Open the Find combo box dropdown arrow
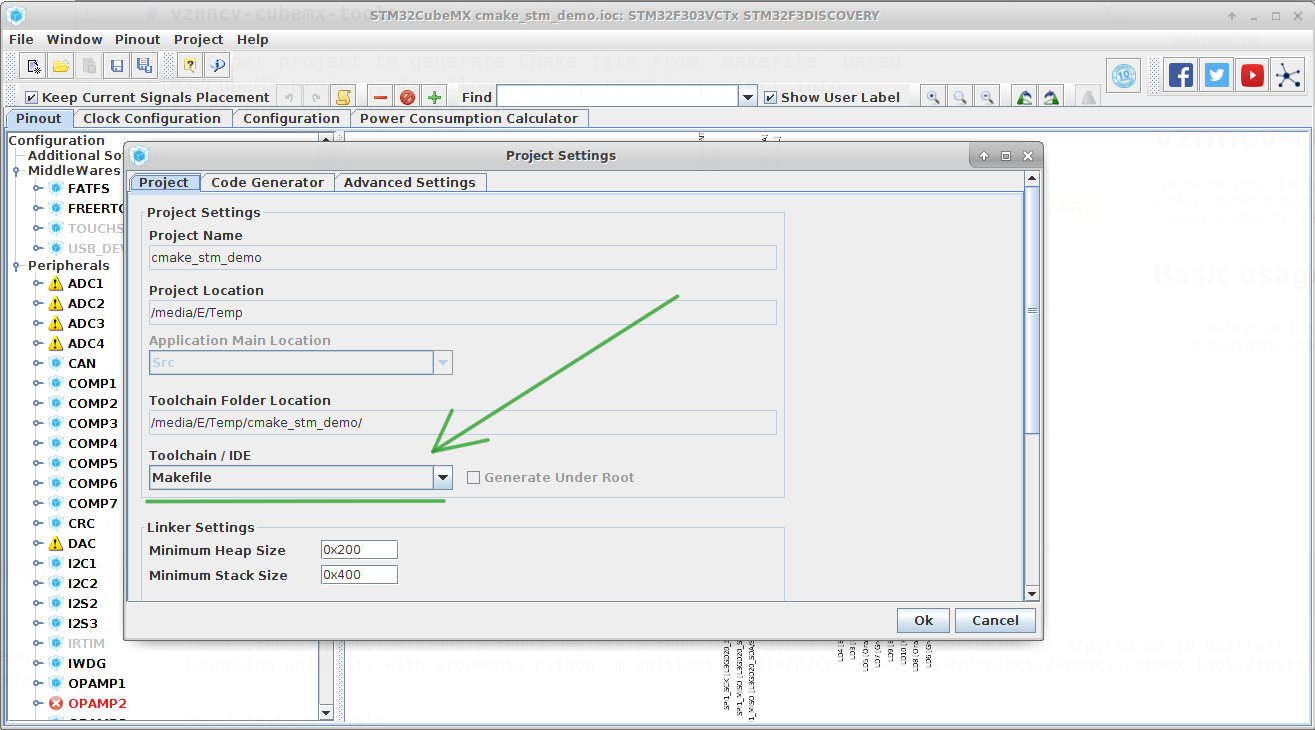1315x730 pixels. tap(747, 97)
